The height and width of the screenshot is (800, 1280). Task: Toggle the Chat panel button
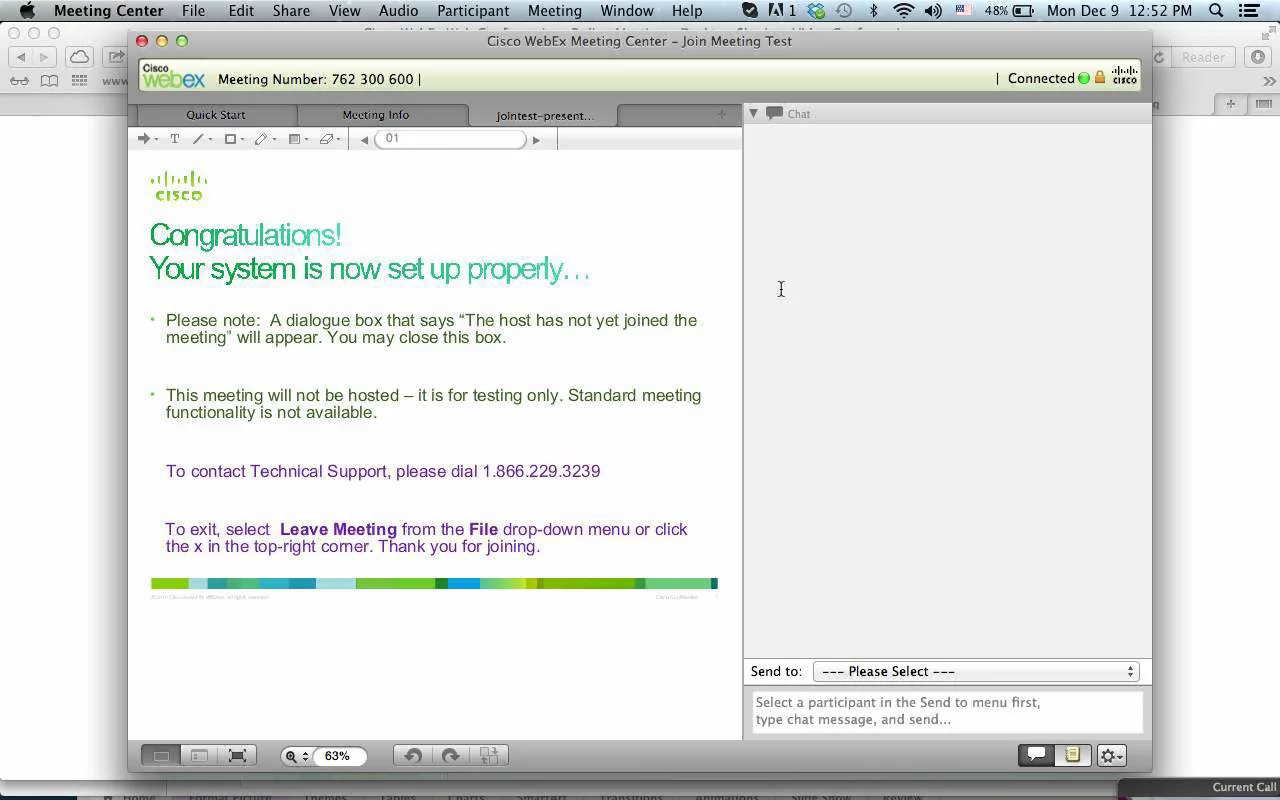(1037, 755)
